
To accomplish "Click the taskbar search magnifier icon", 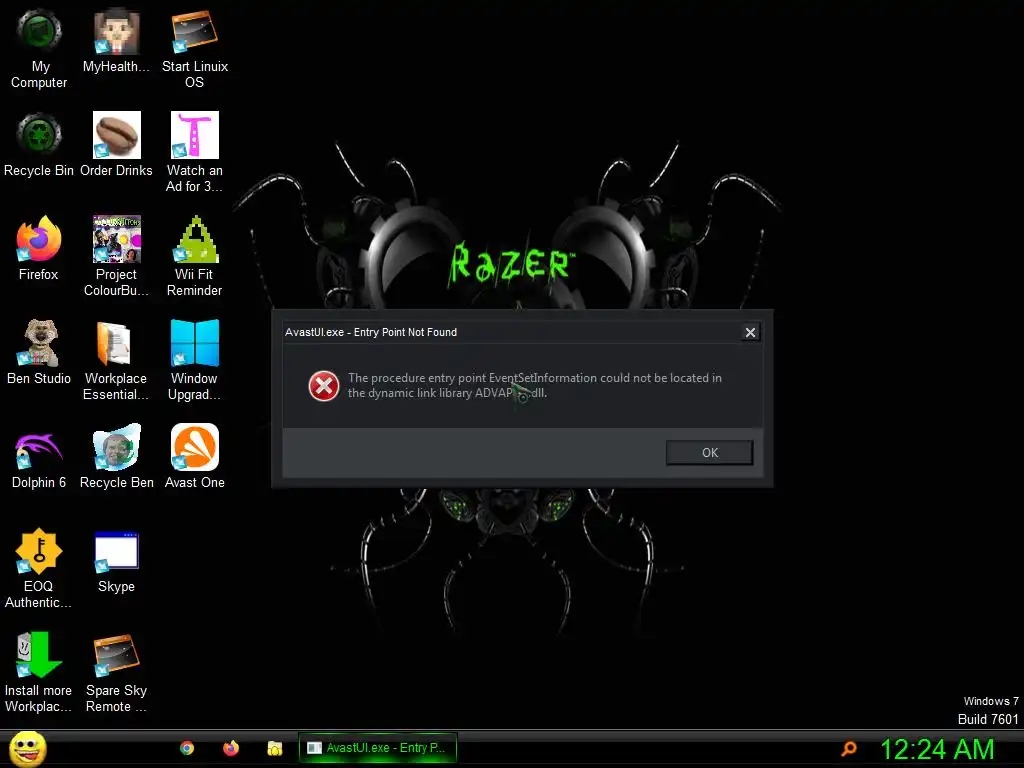I will [x=849, y=748].
